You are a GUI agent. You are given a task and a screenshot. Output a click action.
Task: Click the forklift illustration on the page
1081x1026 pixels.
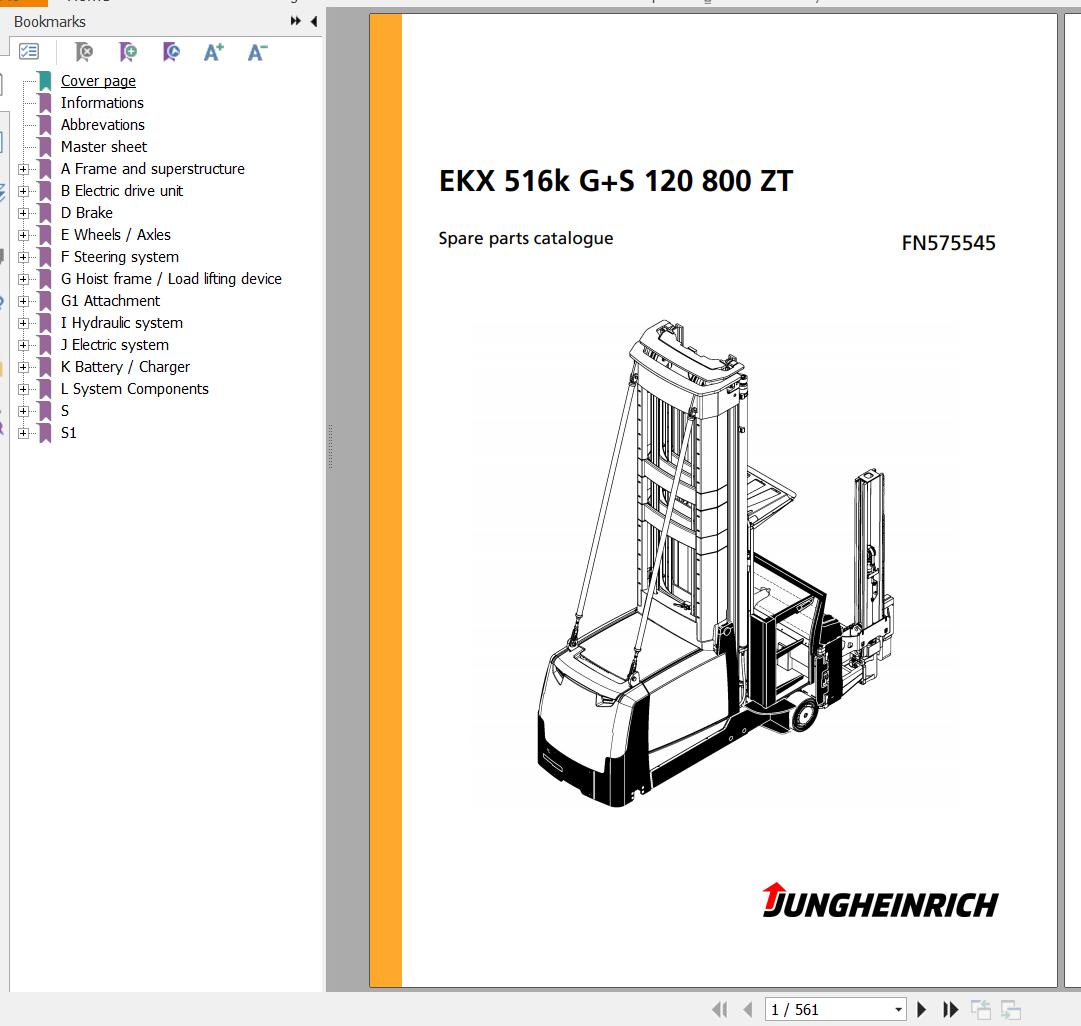[700, 560]
